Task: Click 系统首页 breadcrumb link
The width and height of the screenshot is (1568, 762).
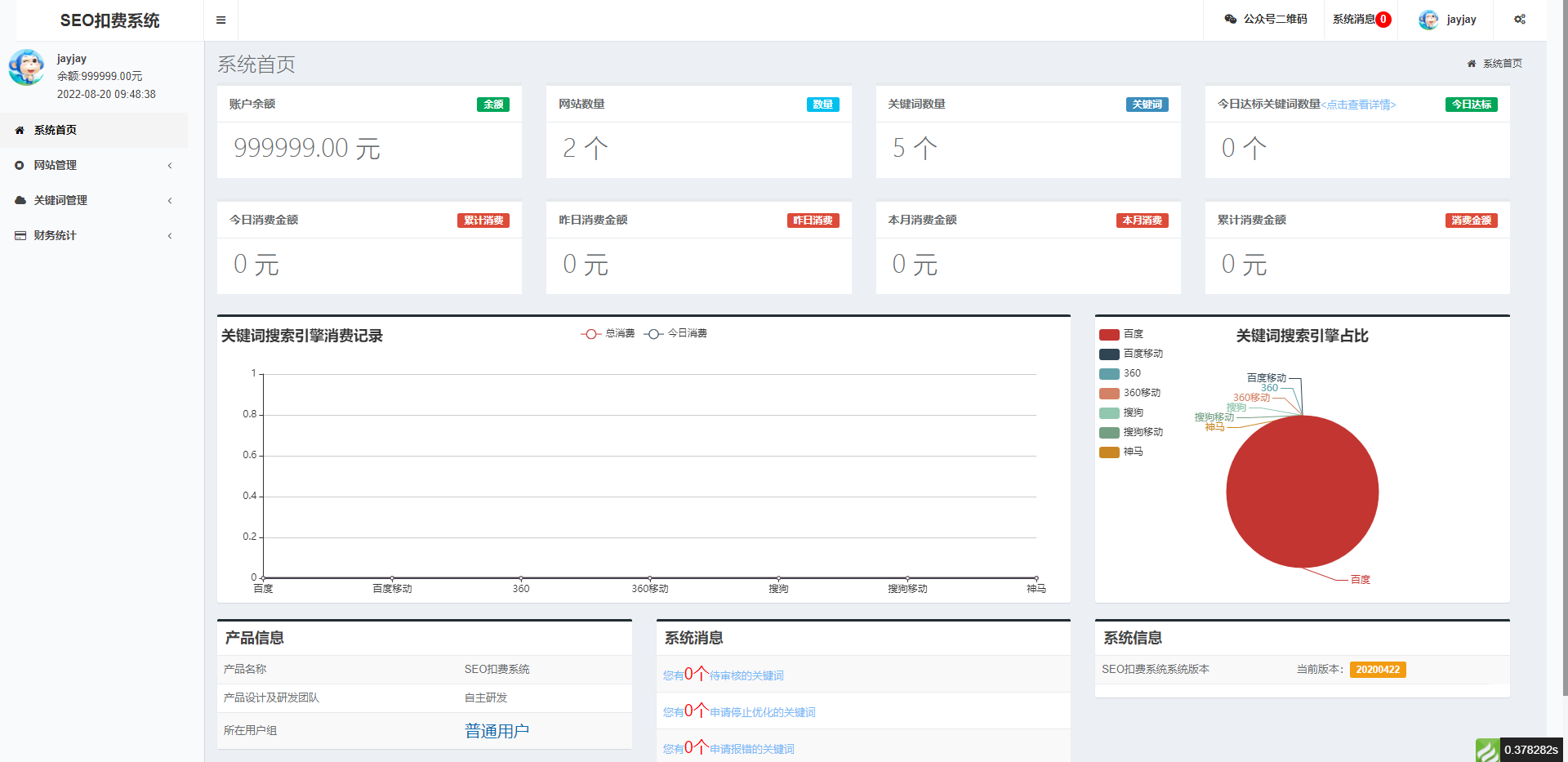Action: [1503, 63]
